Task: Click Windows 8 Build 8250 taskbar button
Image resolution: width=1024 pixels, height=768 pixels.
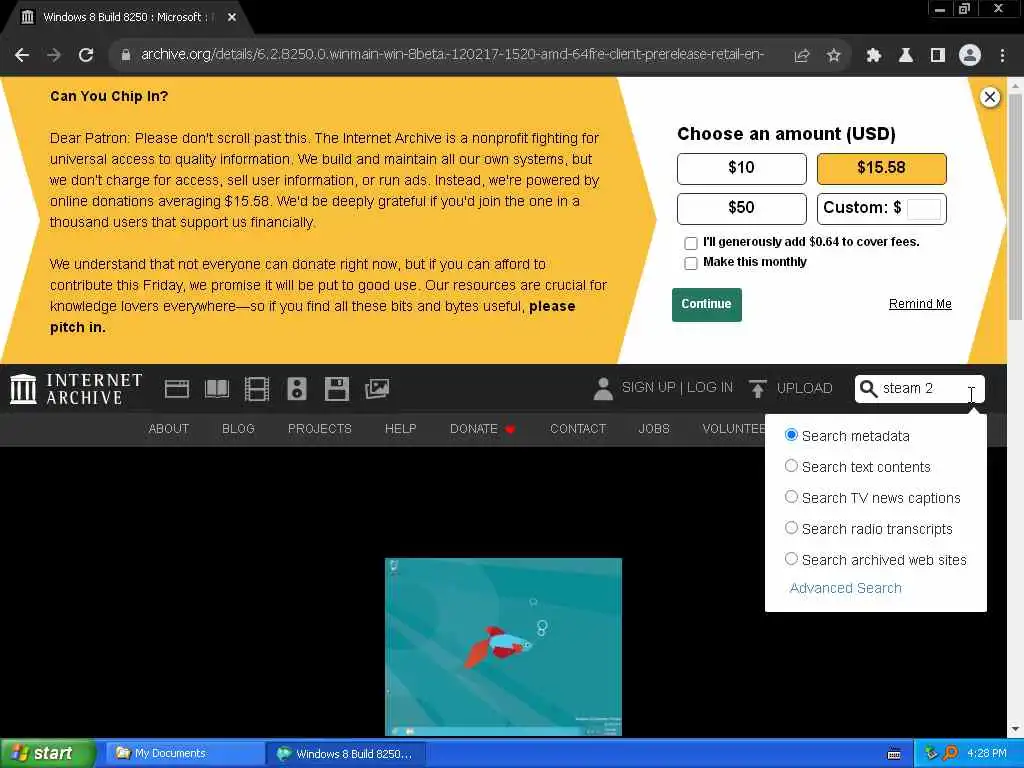Action: (346, 754)
